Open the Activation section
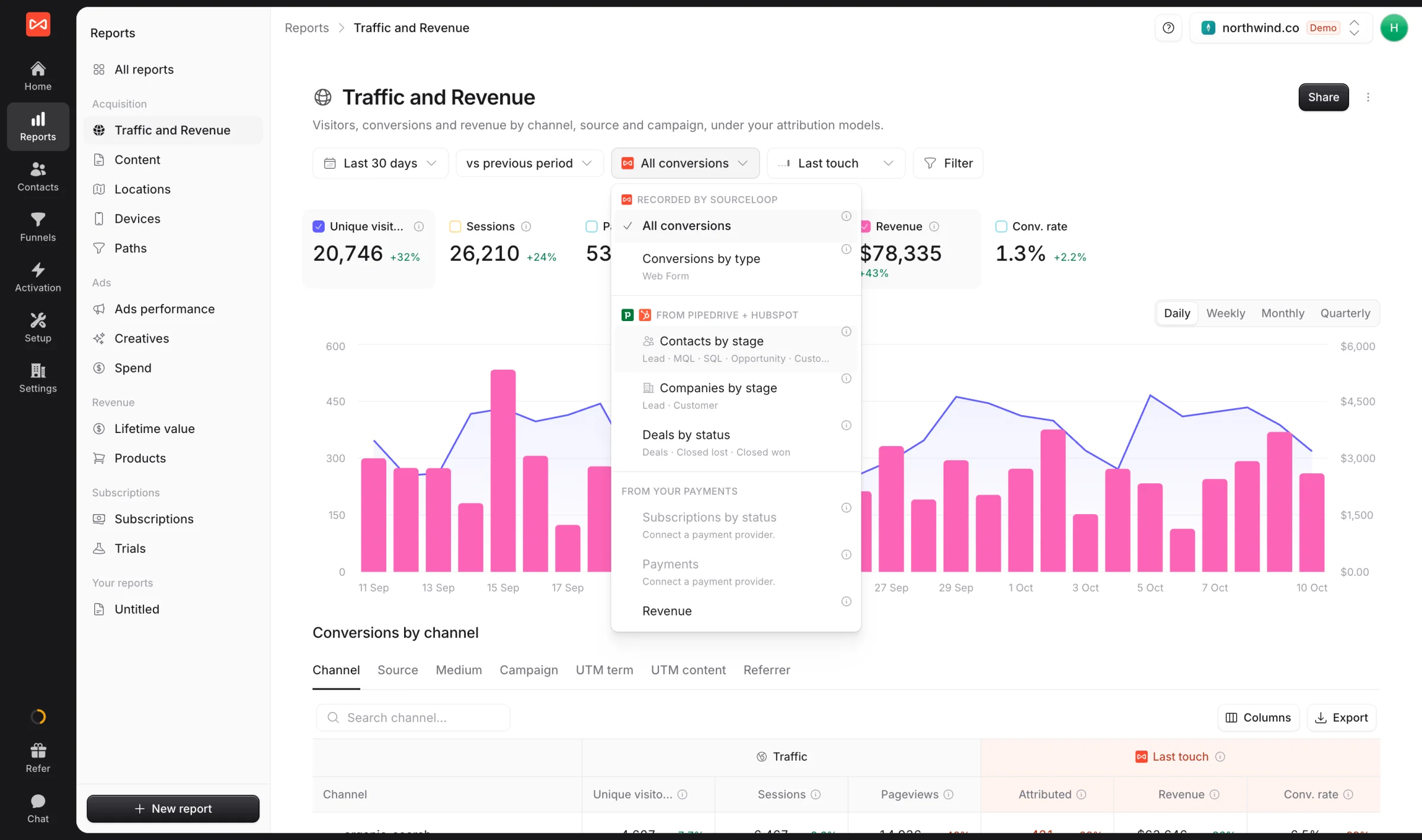 tap(38, 278)
